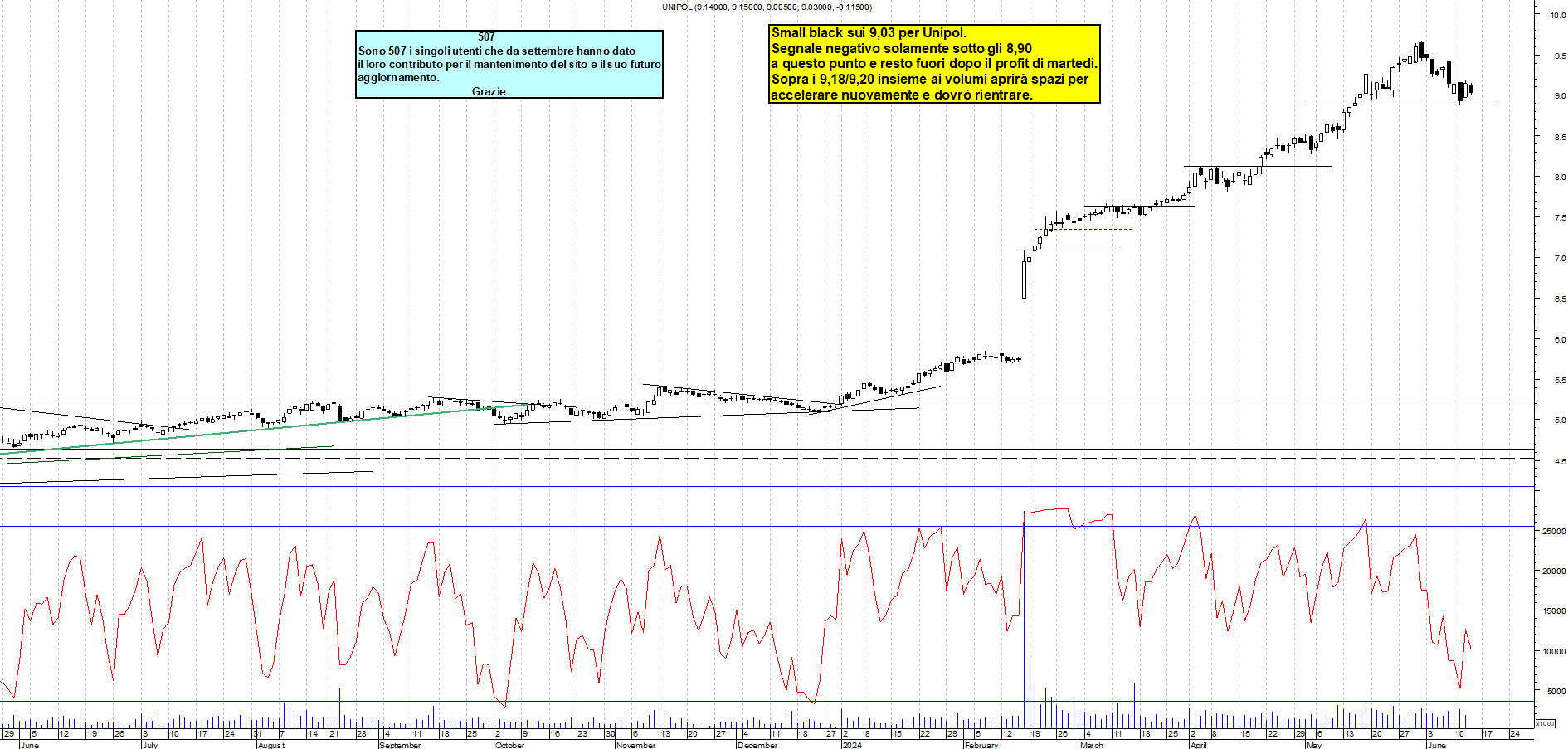This screenshot has height=749, width=1568.
Task: Click the '507' heading in the cyan box
Action: coord(486,36)
